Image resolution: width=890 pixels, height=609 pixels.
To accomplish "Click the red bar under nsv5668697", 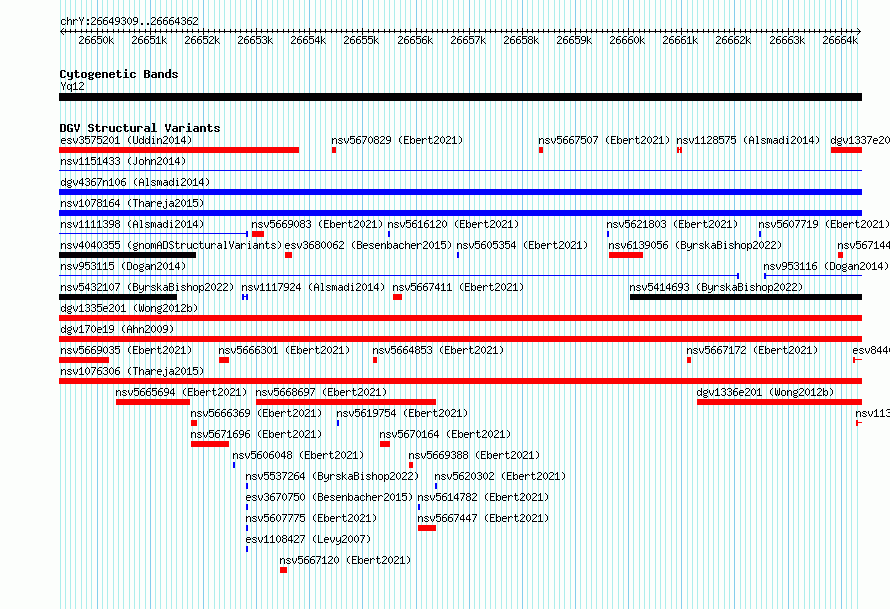I will click(346, 402).
